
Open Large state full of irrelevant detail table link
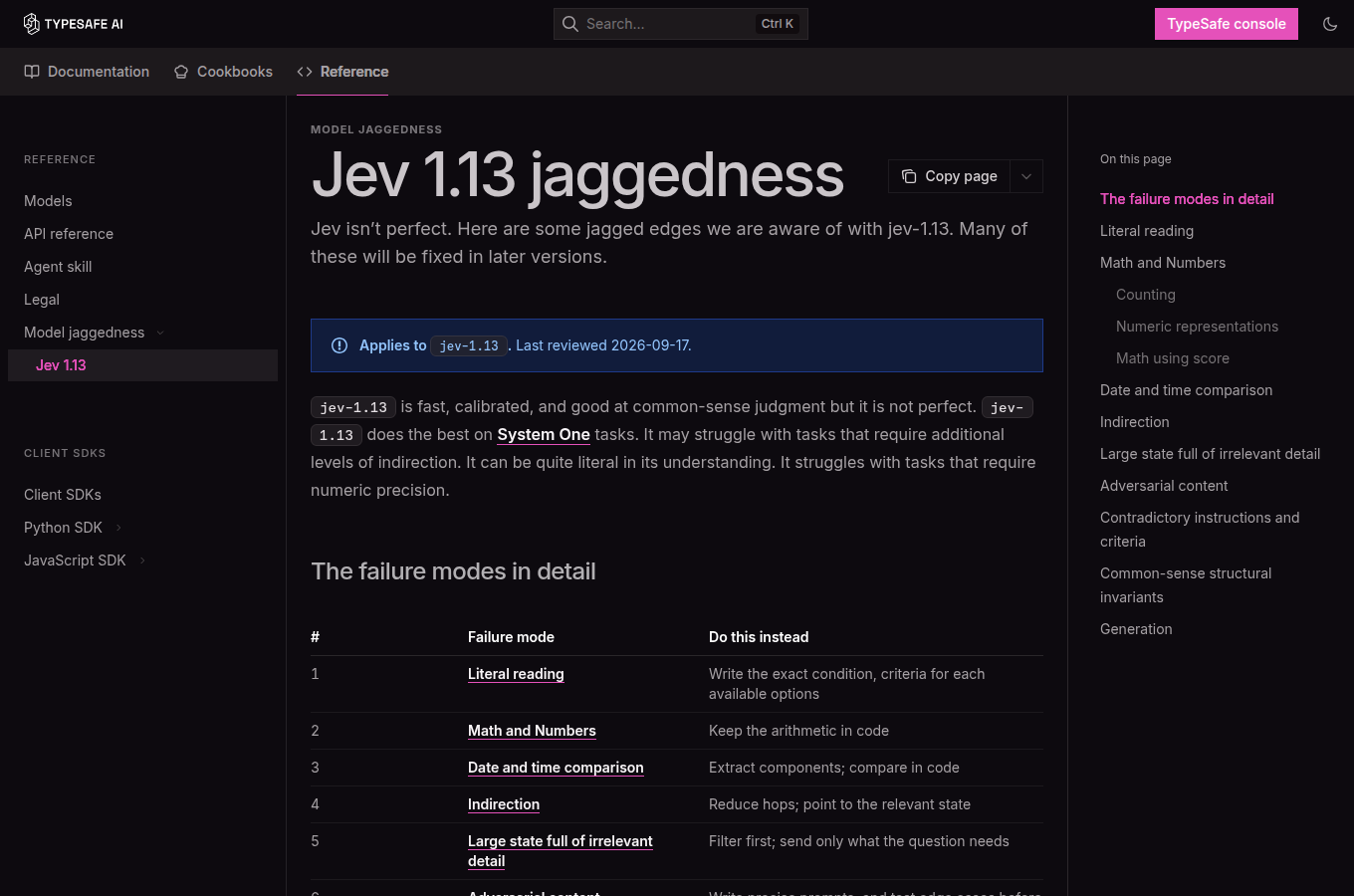coord(561,851)
